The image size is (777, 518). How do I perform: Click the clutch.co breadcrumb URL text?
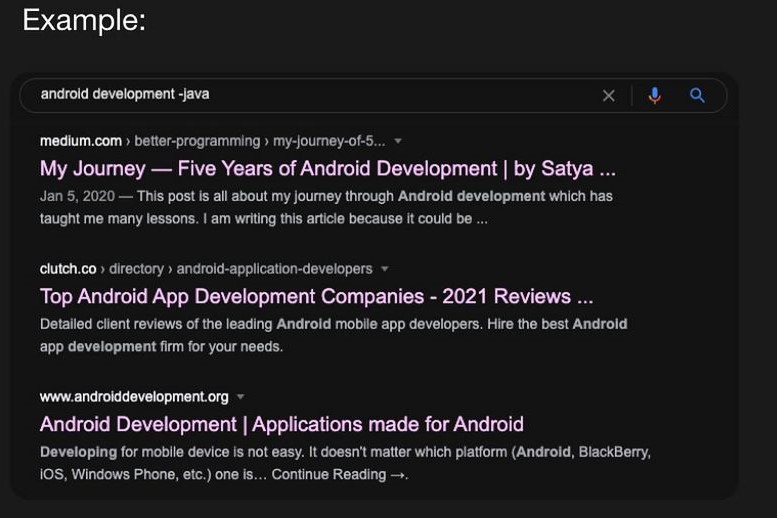206,269
